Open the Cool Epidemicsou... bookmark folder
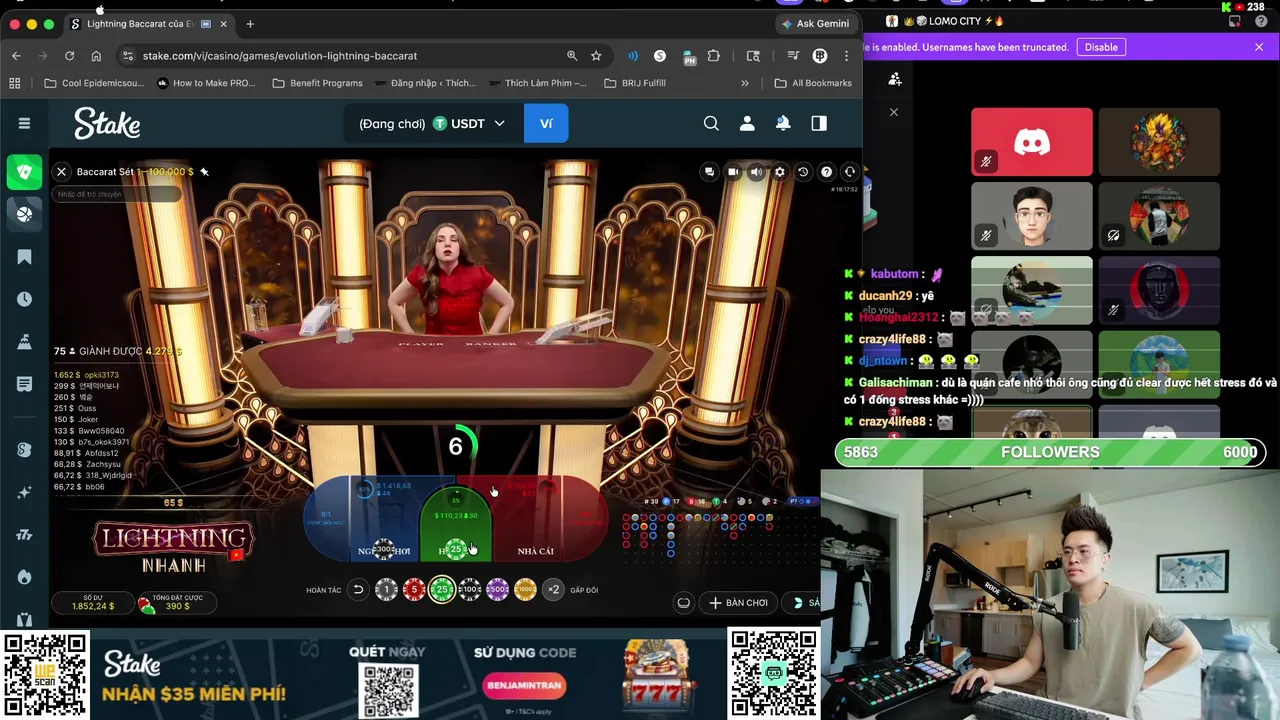The image size is (1280, 720). (x=94, y=83)
